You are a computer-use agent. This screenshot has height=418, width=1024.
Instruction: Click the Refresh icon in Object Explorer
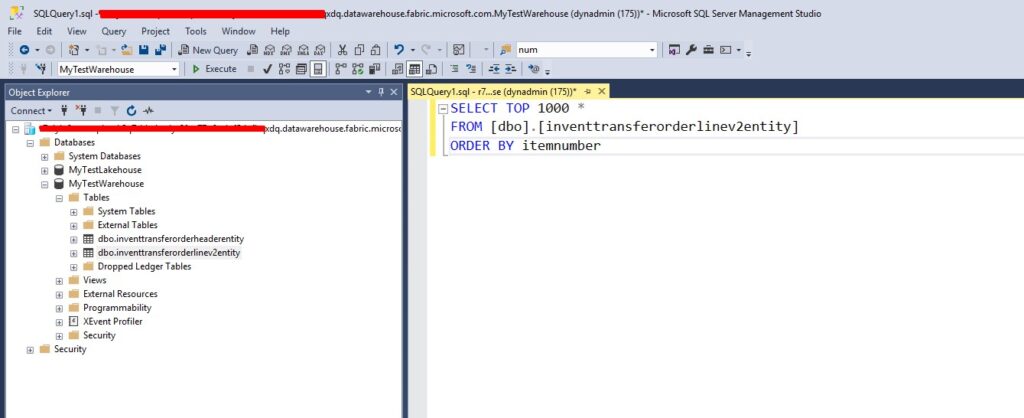coord(131,110)
